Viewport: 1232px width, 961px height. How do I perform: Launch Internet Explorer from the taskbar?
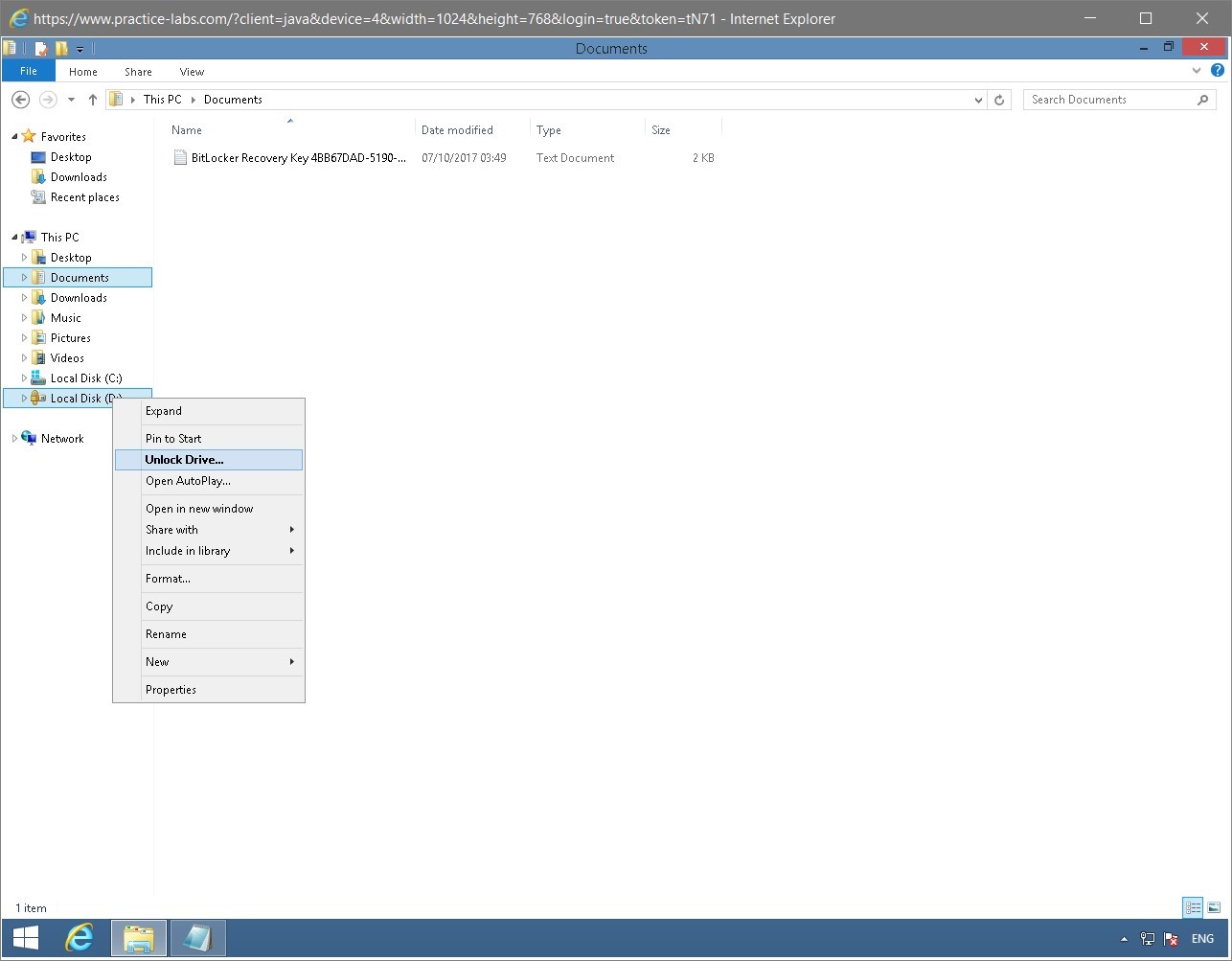[x=80, y=939]
